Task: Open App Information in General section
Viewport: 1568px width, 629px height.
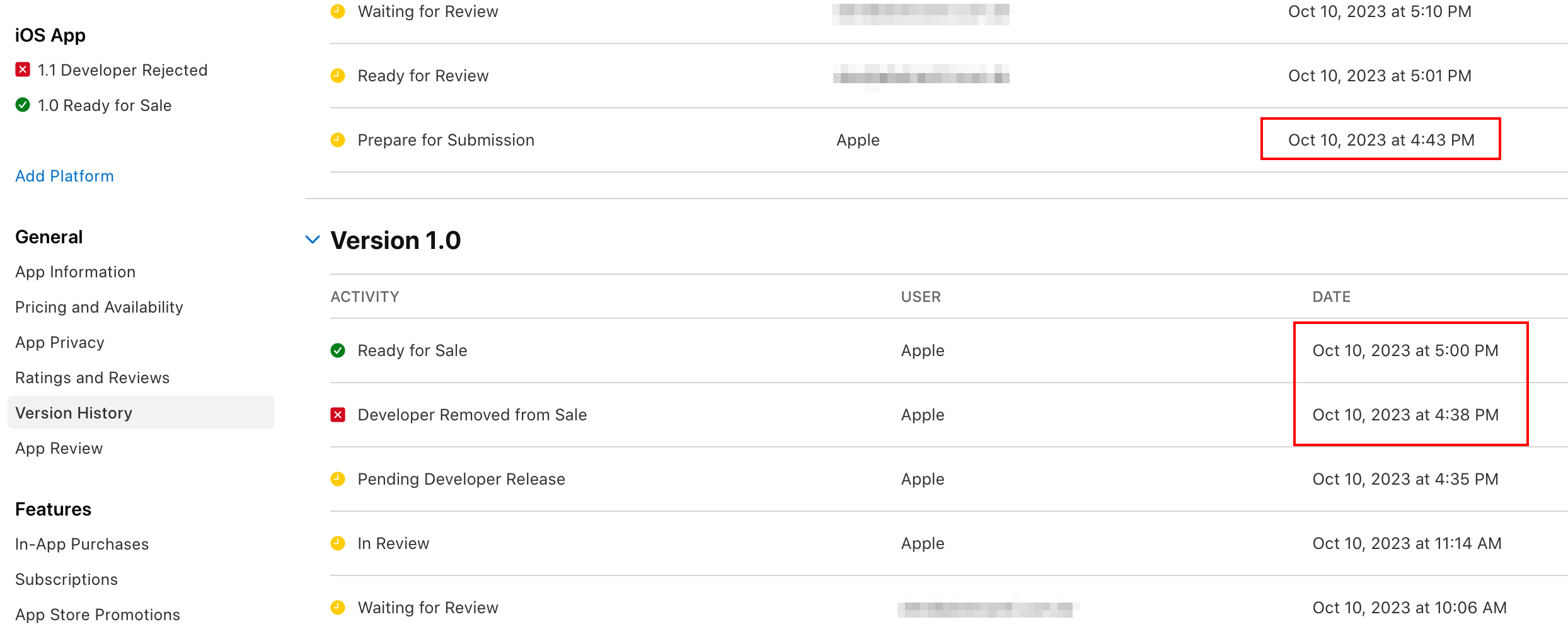Action: [x=76, y=272]
